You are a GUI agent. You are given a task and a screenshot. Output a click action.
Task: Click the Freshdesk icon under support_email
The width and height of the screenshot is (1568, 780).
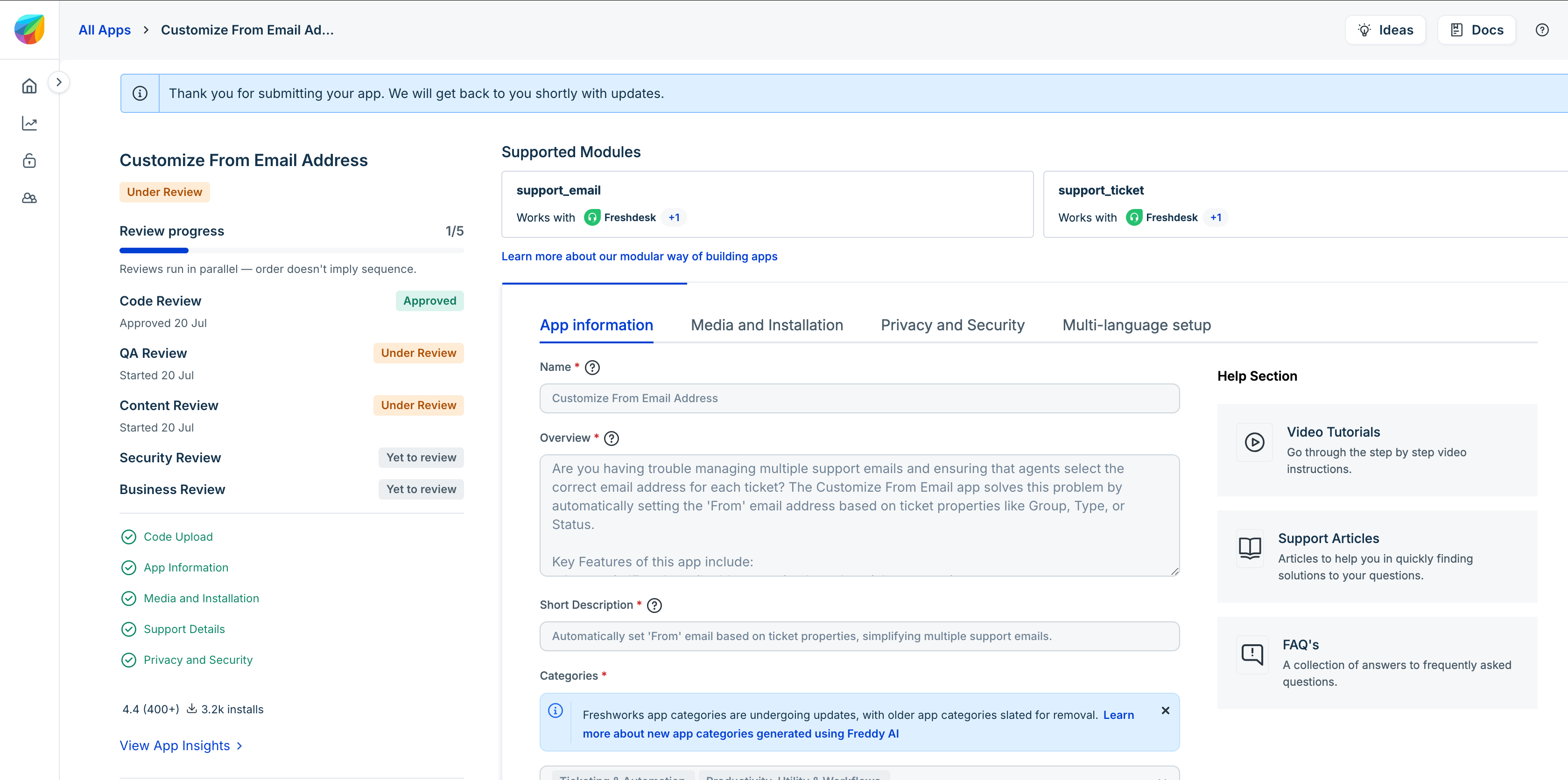click(x=591, y=217)
